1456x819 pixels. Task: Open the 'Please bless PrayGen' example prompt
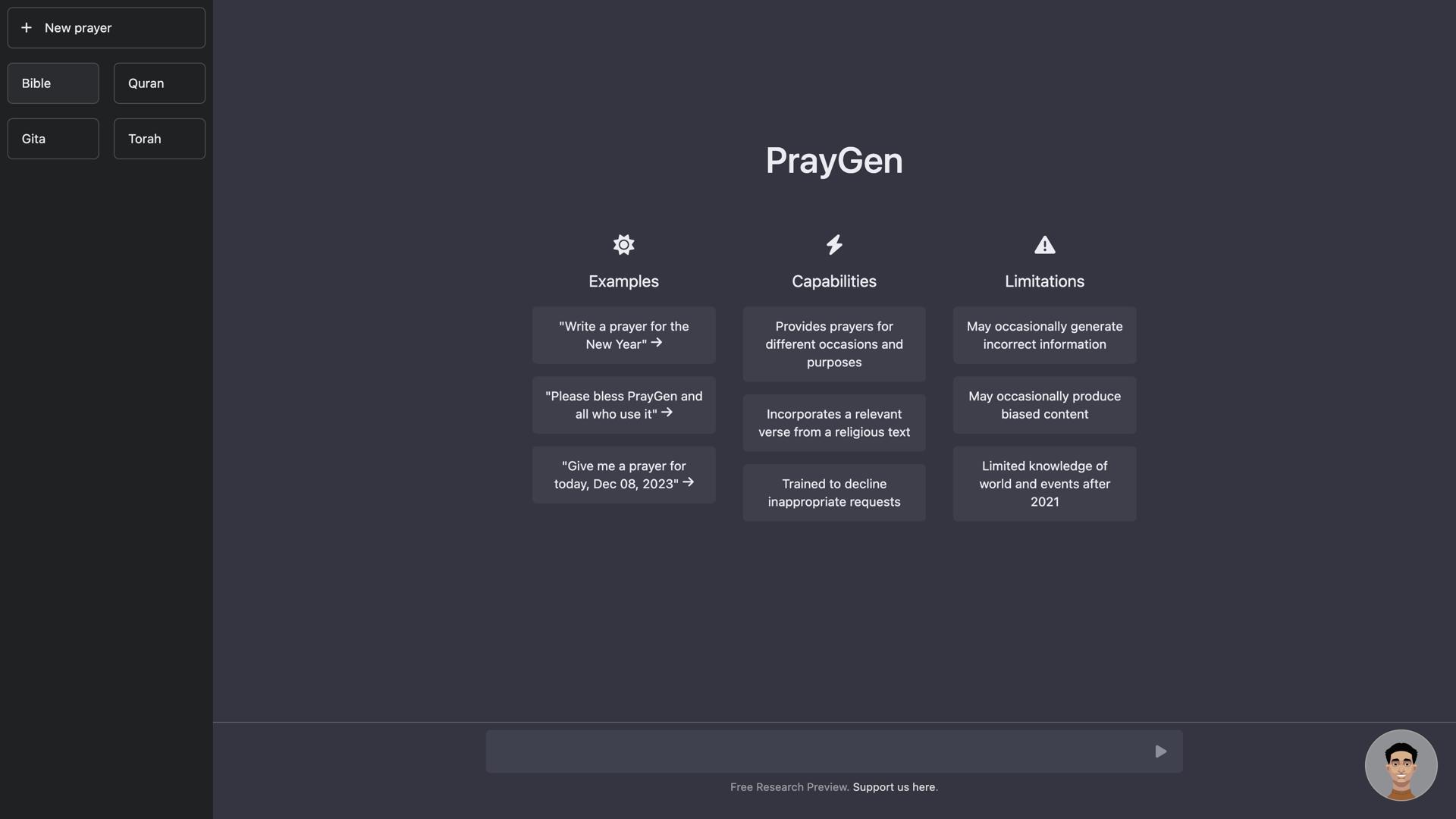click(623, 404)
